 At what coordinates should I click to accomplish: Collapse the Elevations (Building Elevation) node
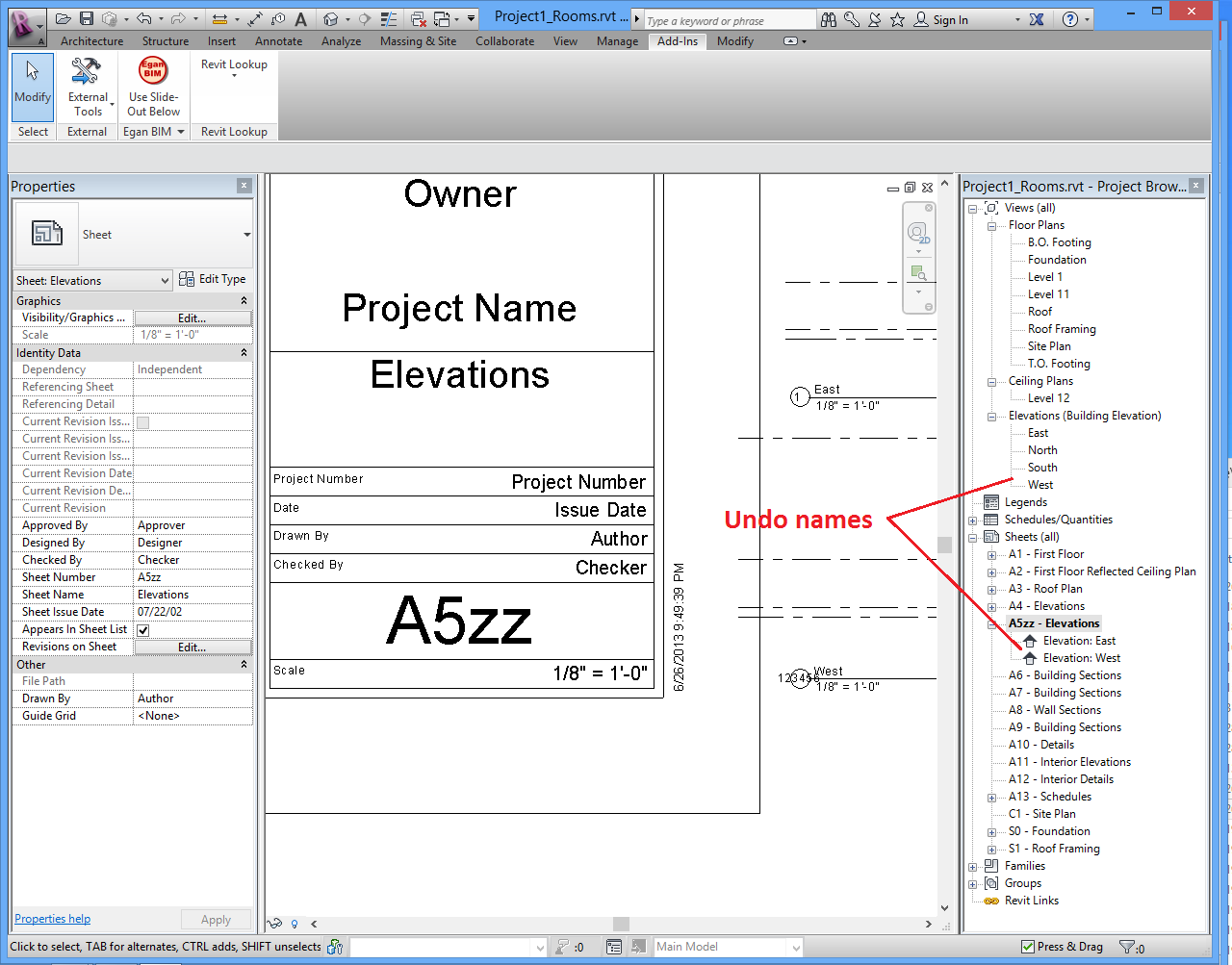(991, 417)
